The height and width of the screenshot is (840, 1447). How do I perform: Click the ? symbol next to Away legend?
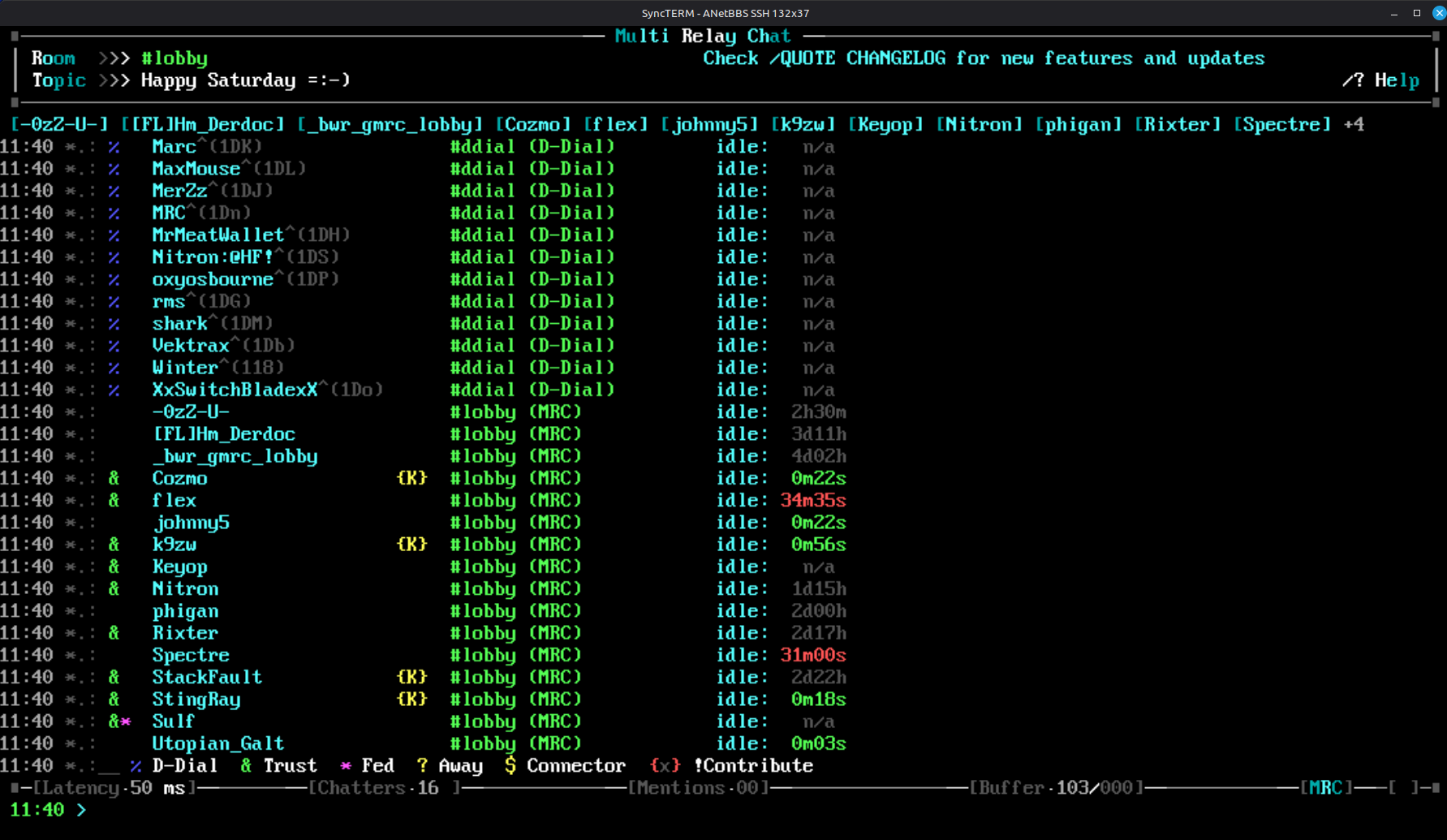[x=423, y=765]
